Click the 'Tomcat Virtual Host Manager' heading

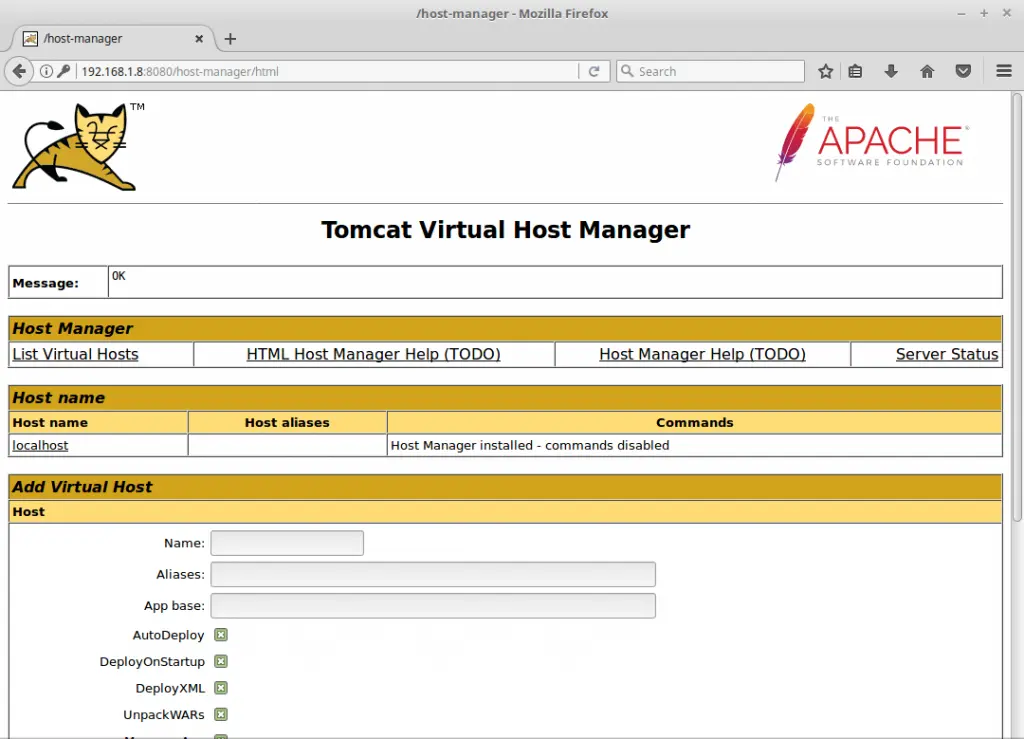click(505, 230)
